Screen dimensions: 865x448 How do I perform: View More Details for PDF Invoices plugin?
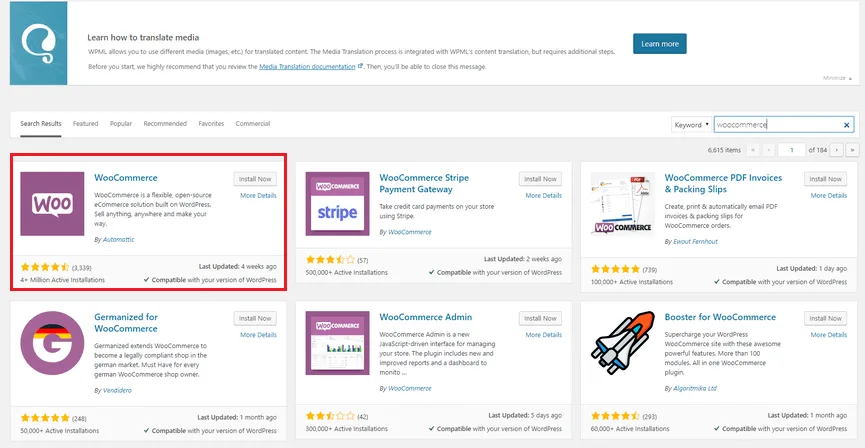click(x=829, y=195)
